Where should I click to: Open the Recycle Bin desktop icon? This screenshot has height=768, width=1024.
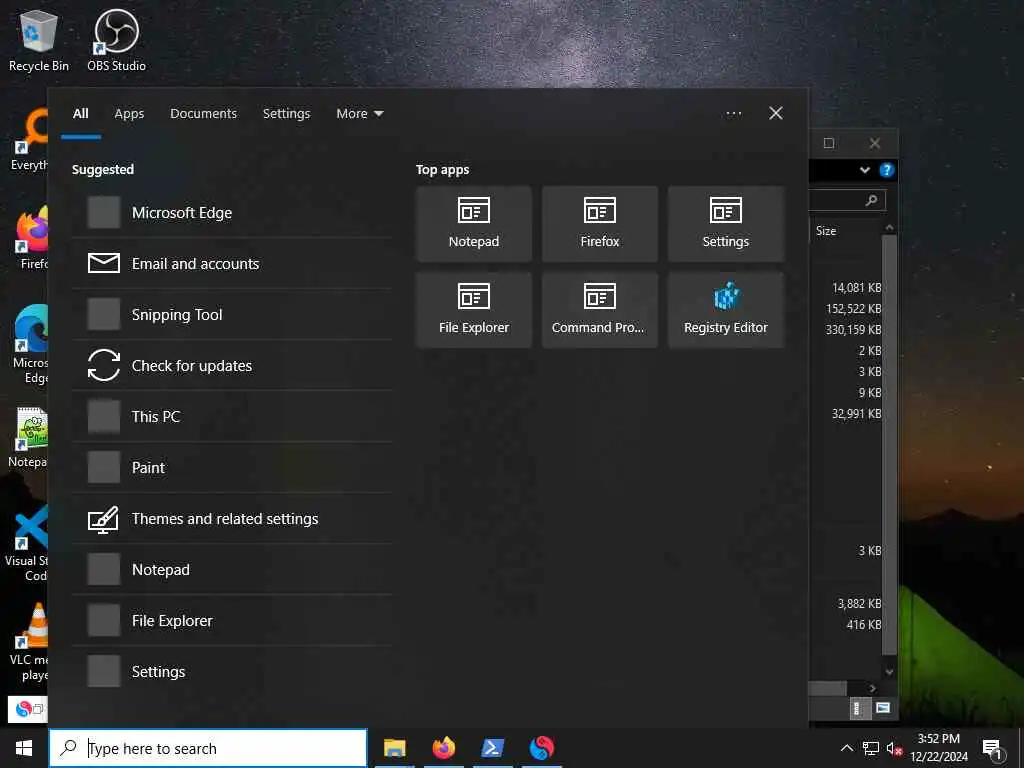[x=39, y=41]
